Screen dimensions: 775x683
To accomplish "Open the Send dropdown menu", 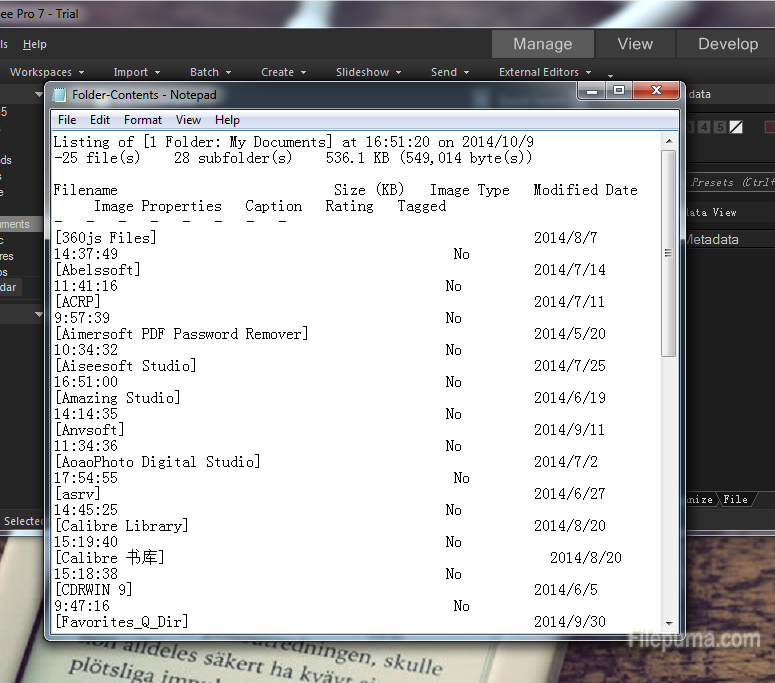I will (x=449, y=72).
